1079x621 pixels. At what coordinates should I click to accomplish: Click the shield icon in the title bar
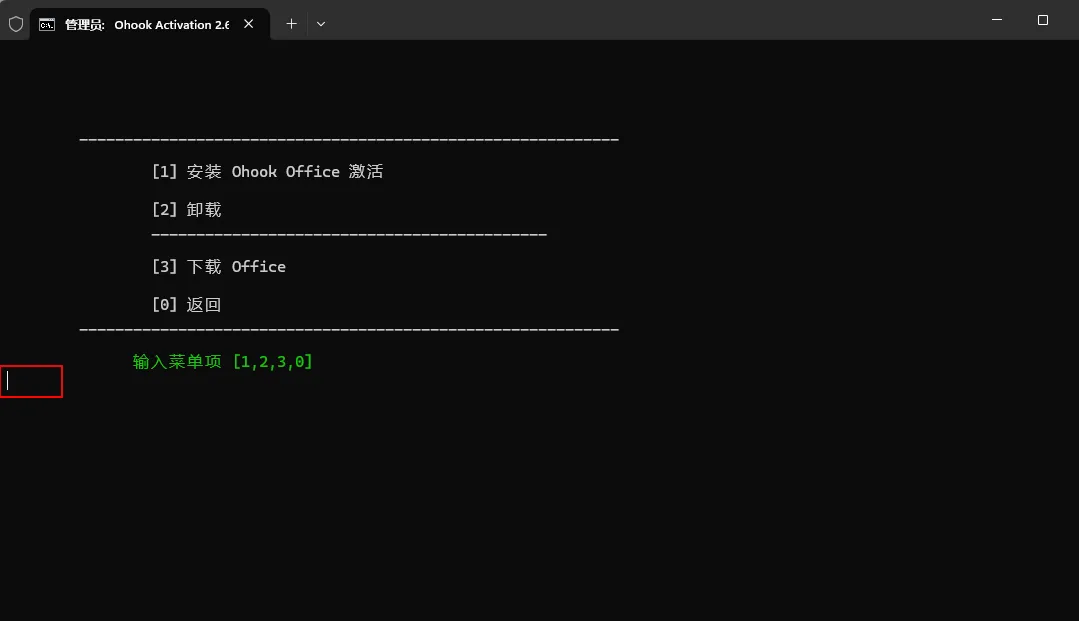16,24
